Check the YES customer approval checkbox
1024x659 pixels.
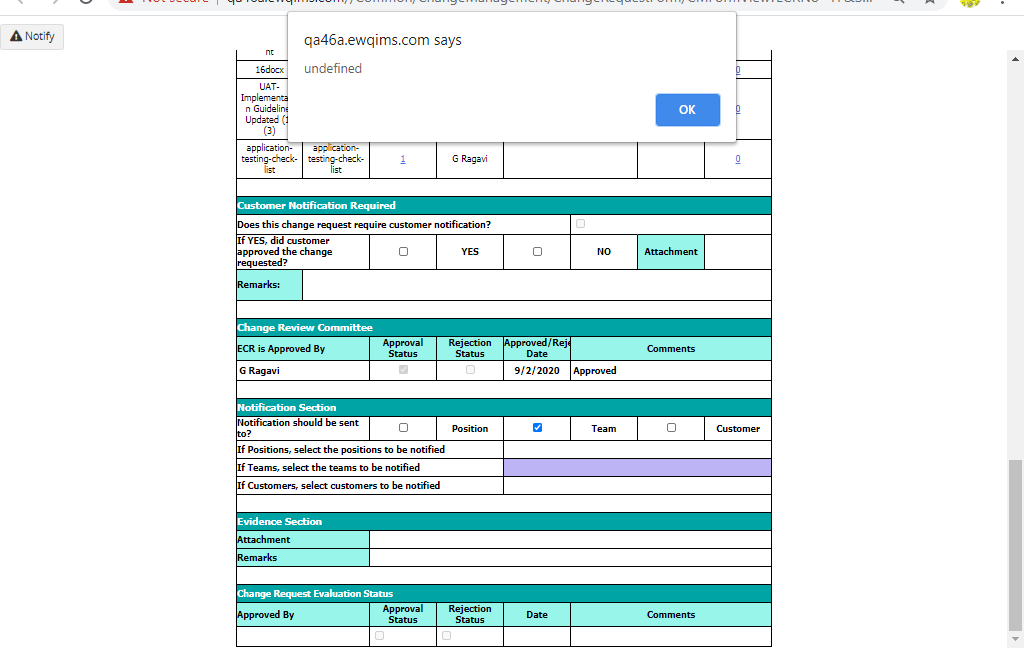click(x=404, y=251)
